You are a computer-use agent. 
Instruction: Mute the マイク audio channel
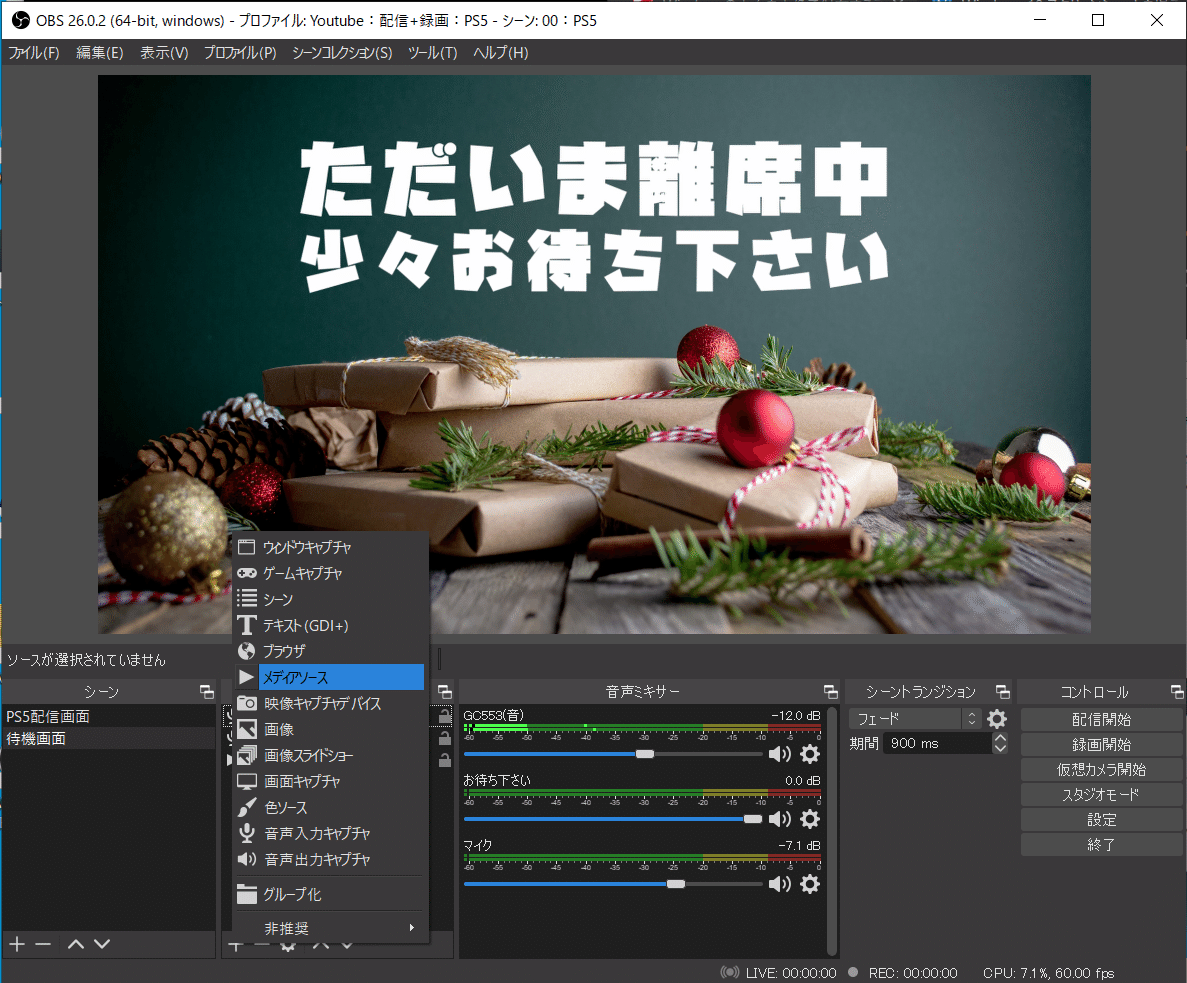(779, 884)
